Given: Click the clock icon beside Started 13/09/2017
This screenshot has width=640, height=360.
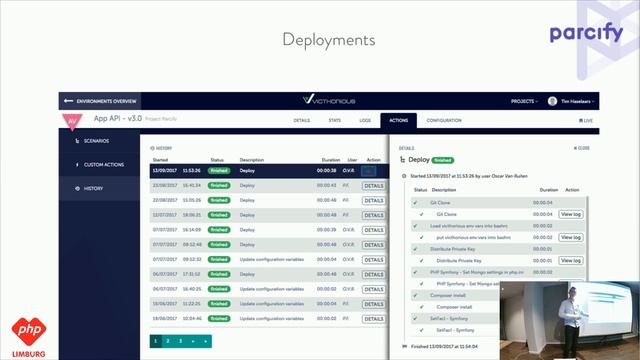Looking at the screenshot, I should [x=404, y=176].
